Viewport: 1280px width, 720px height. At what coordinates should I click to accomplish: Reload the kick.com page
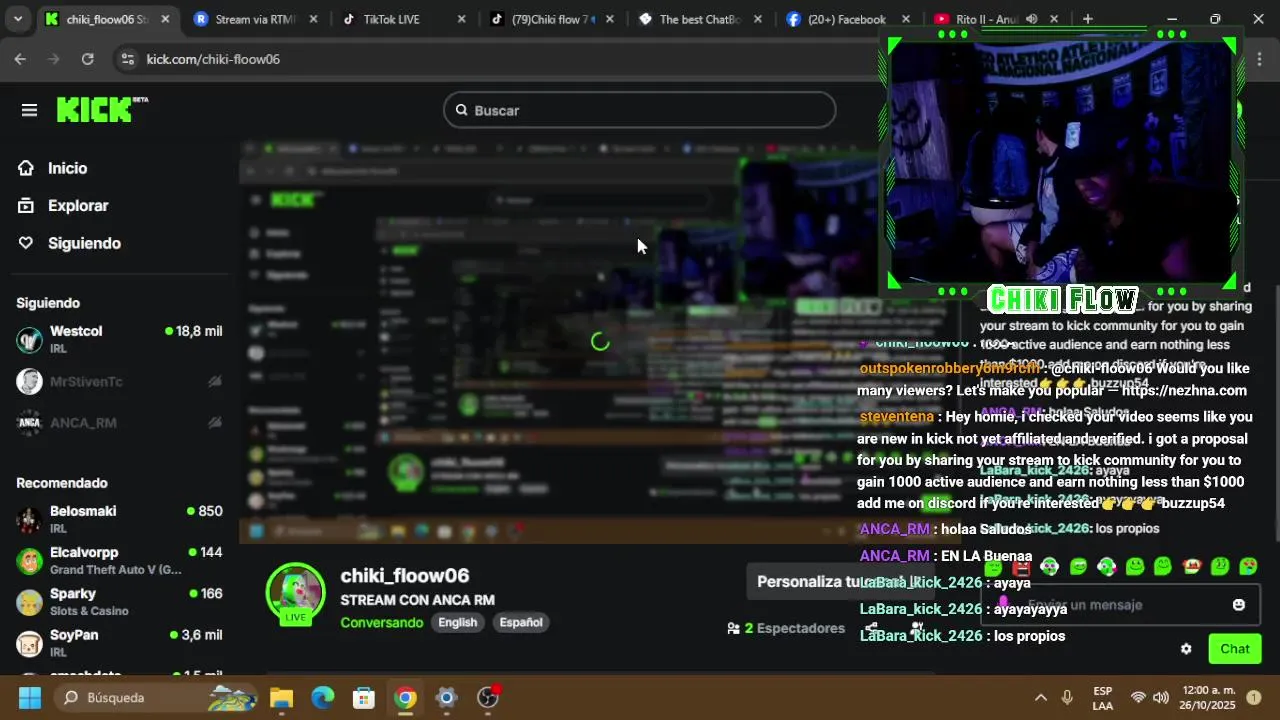87,59
